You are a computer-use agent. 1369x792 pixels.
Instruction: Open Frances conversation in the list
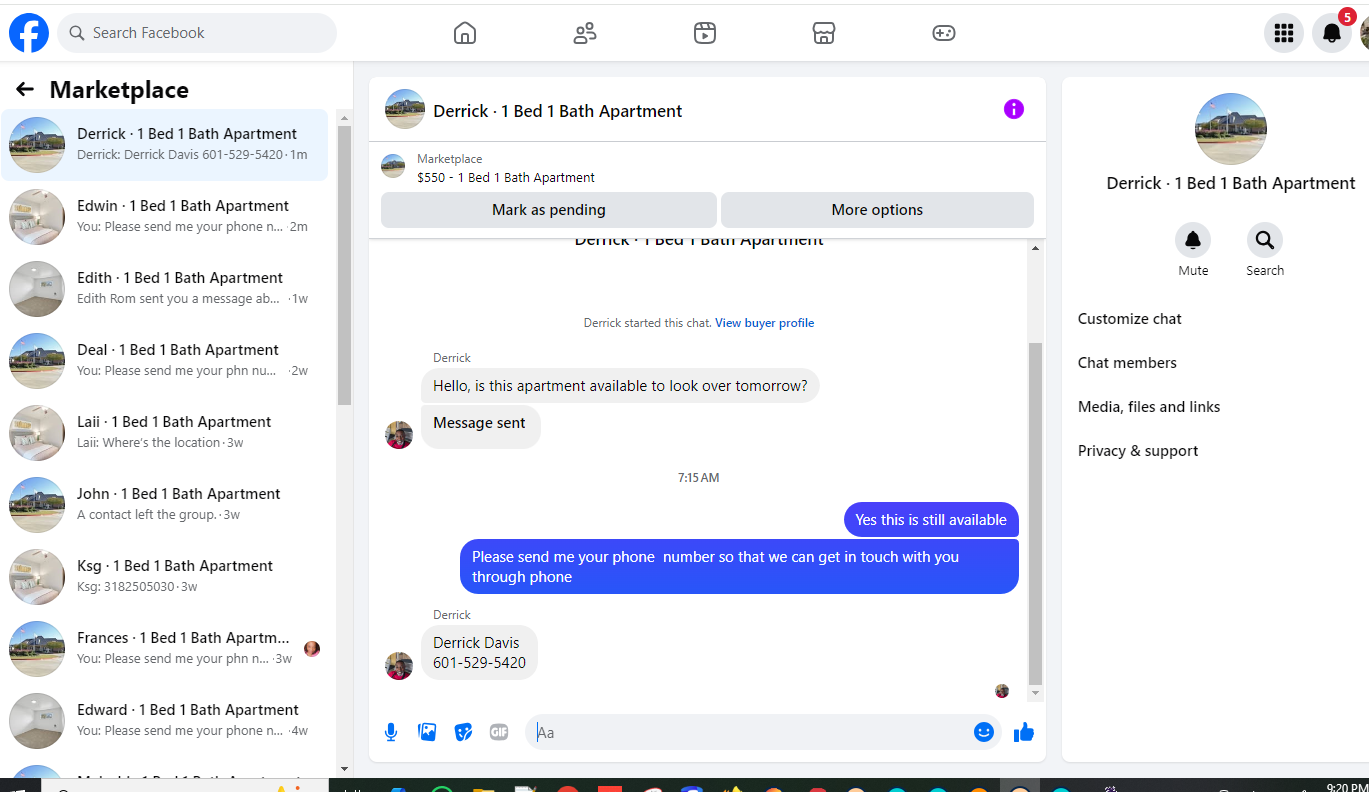click(165, 649)
